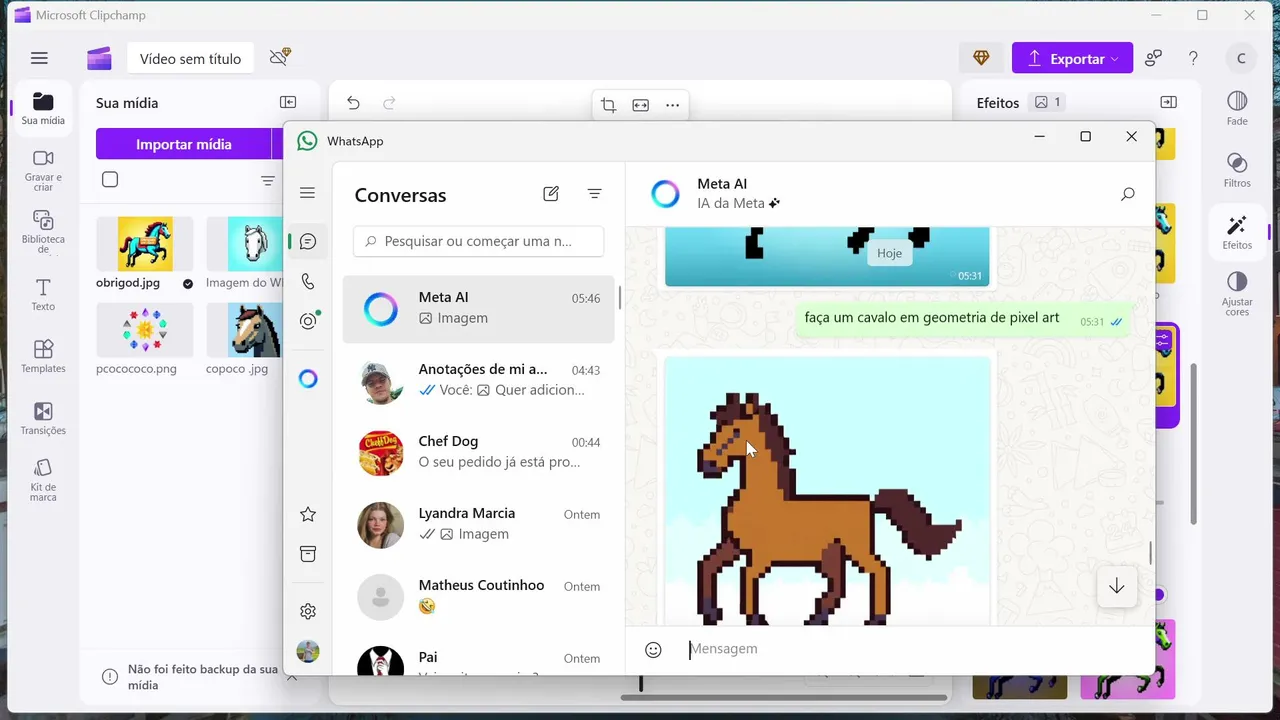Open WhatsApp Settings gear
This screenshot has width=1280, height=720.
308,611
